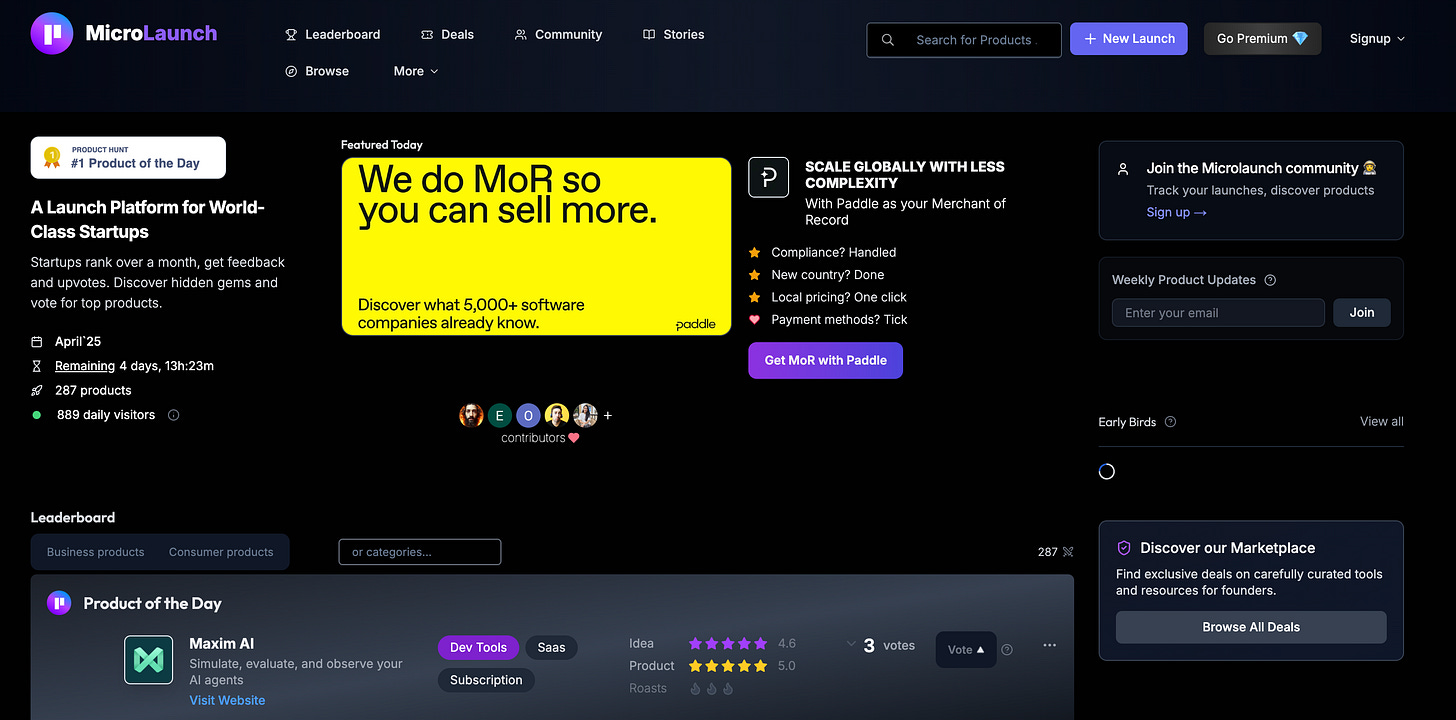The image size is (1456, 720).
Task: Click the X icon next to 287 count
Action: [x=1067, y=552]
